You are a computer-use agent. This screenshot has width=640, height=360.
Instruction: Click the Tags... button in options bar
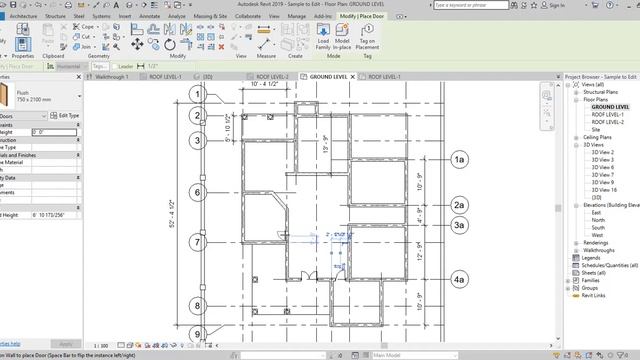(x=100, y=66)
